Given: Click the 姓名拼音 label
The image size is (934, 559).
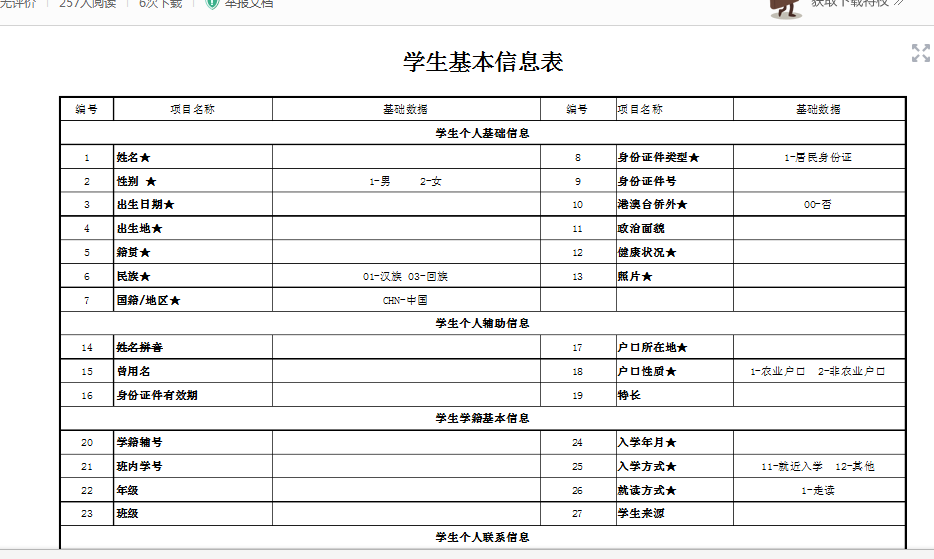Looking at the screenshot, I should (x=139, y=347).
